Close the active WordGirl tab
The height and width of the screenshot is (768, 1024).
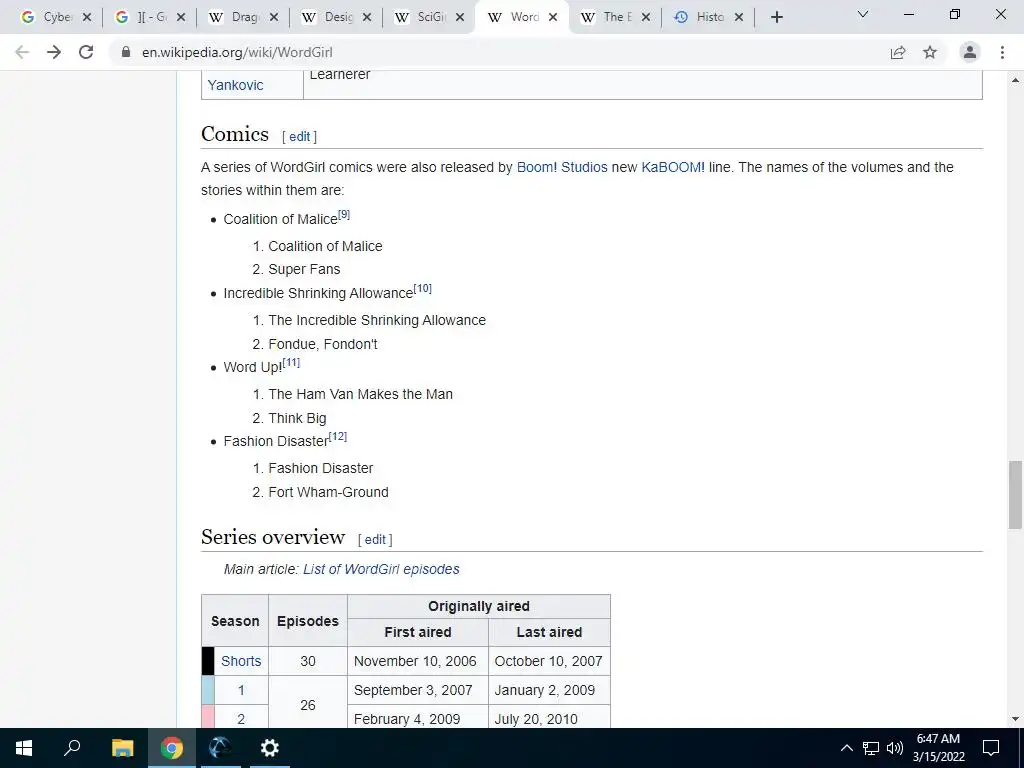[553, 18]
